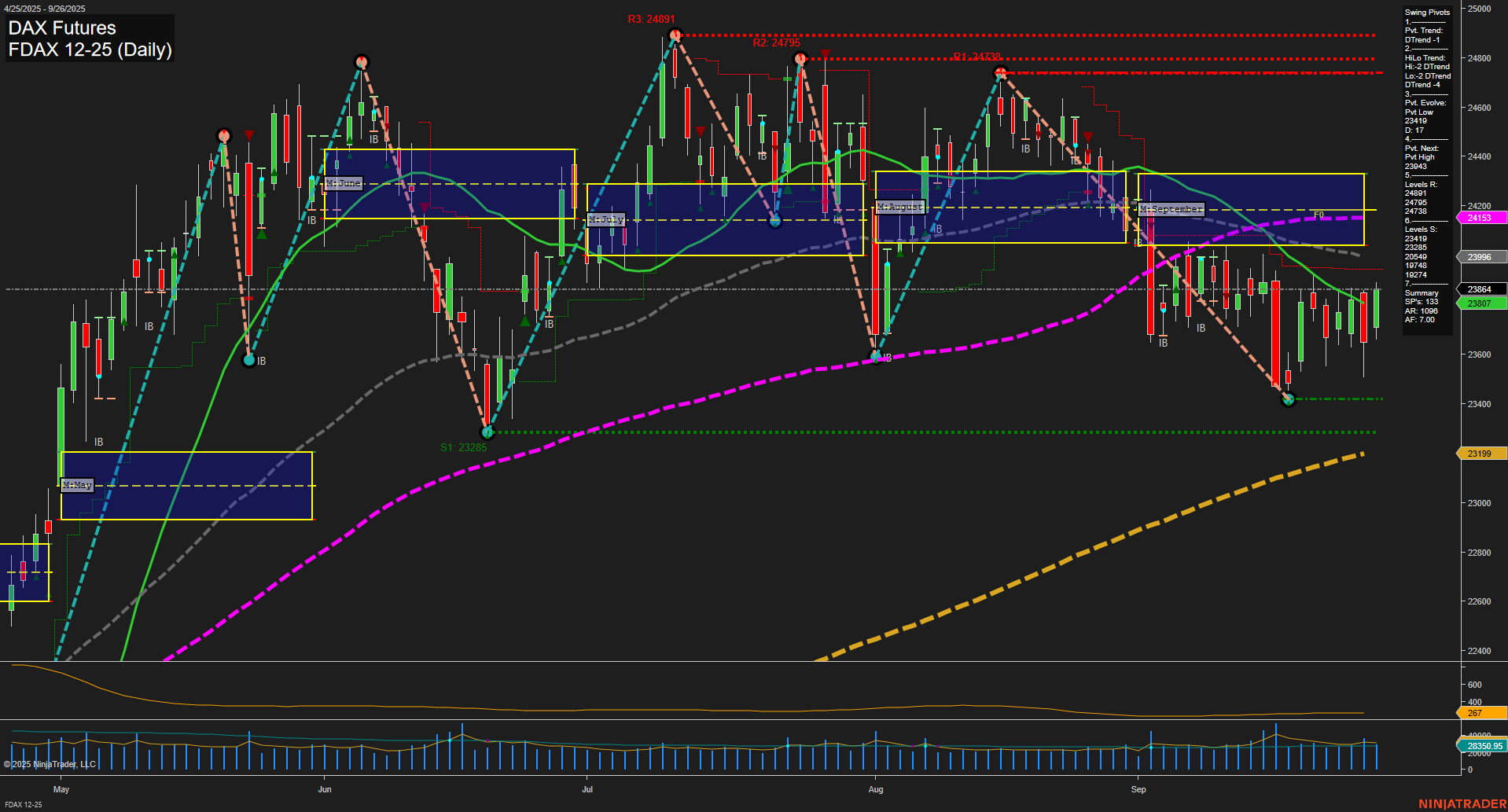Select the gray 23996 price marker
This screenshot has width=1508, height=812.
1481,257
